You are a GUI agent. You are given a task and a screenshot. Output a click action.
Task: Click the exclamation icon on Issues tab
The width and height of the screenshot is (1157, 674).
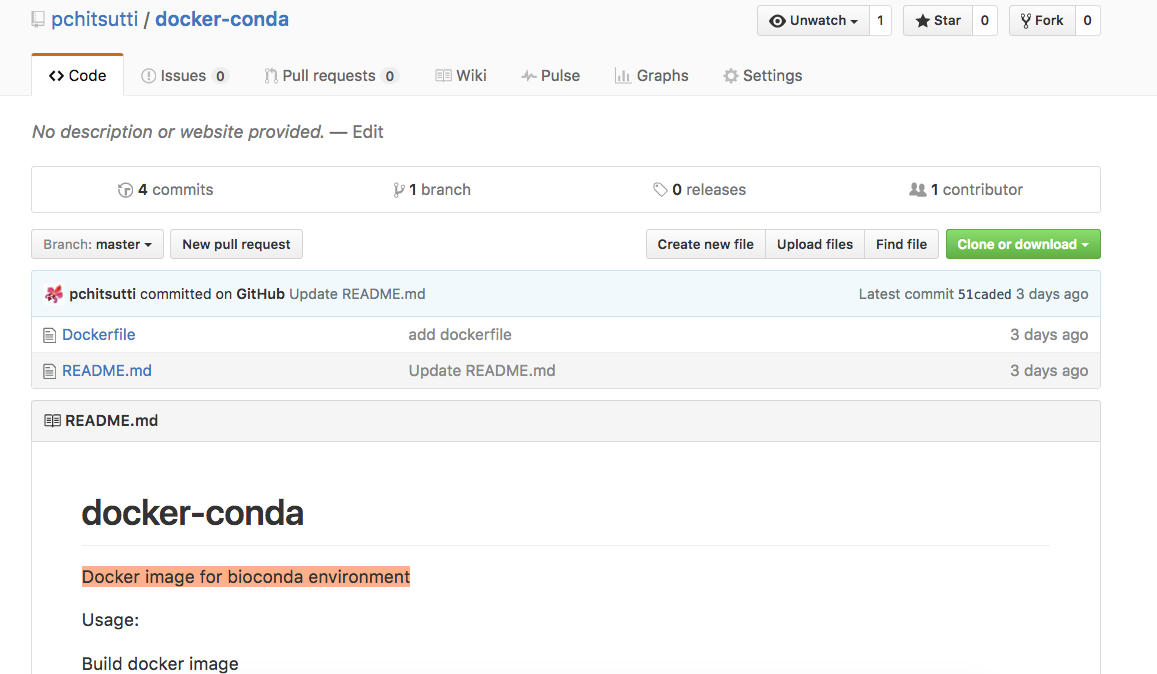coord(148,75)
